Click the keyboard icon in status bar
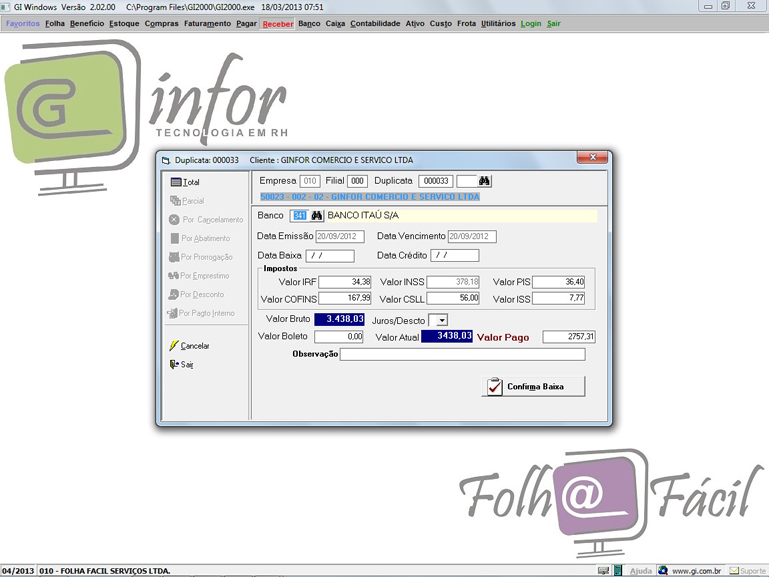Image resolution: width=769 pixels, height=577 pixels. [x=603, y=571]
